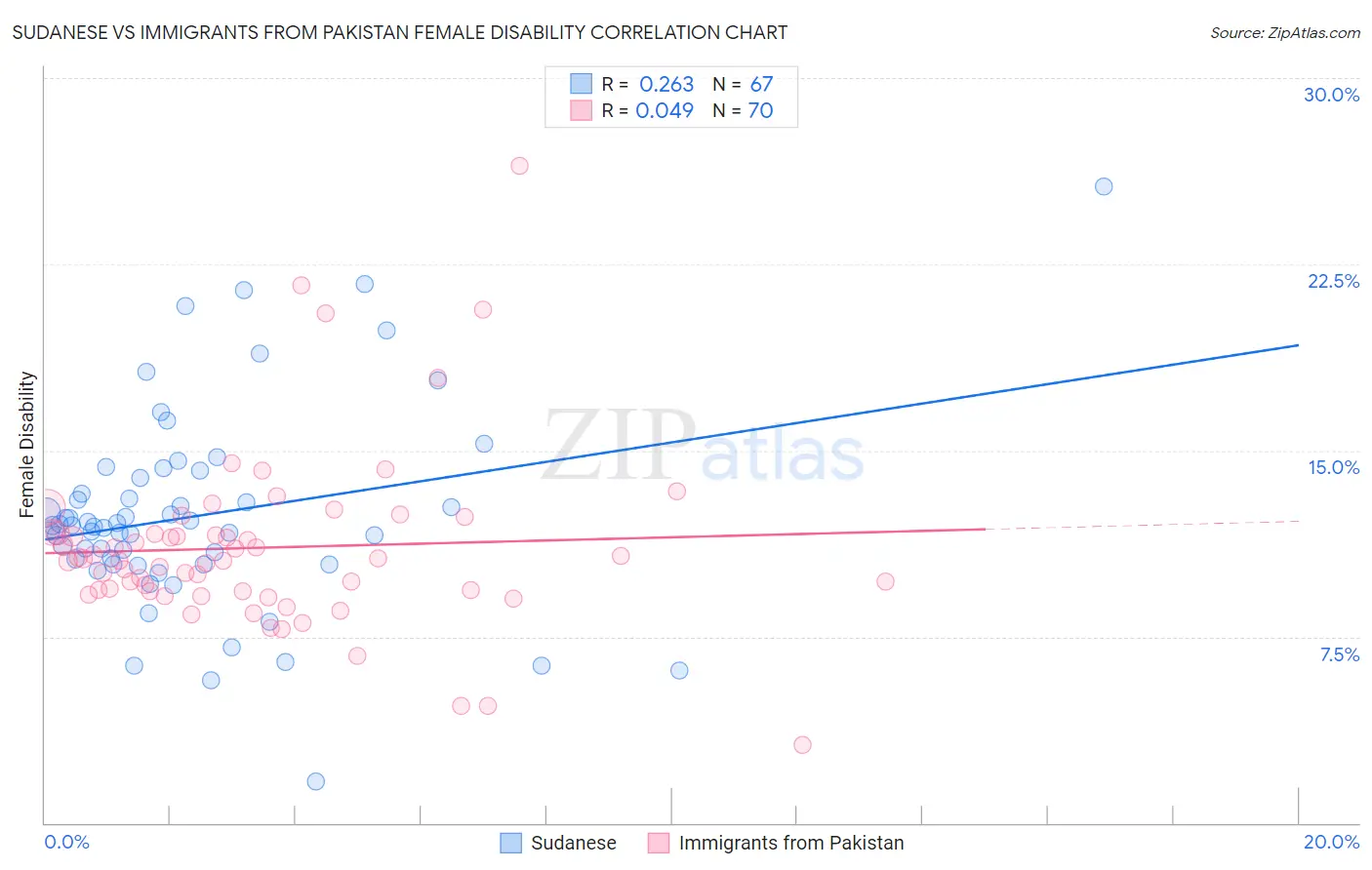Toggle the Sudanese legend label

[x=574, y=843]
